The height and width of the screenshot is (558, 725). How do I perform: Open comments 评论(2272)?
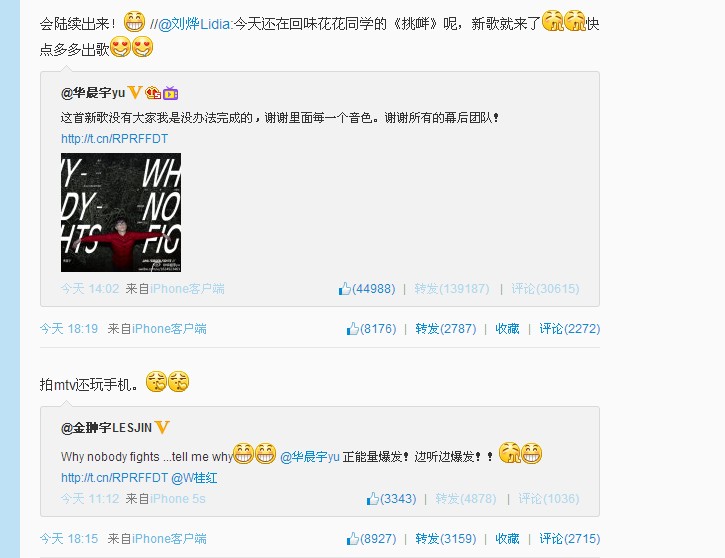pyautogui.click(x=570, y=329)
